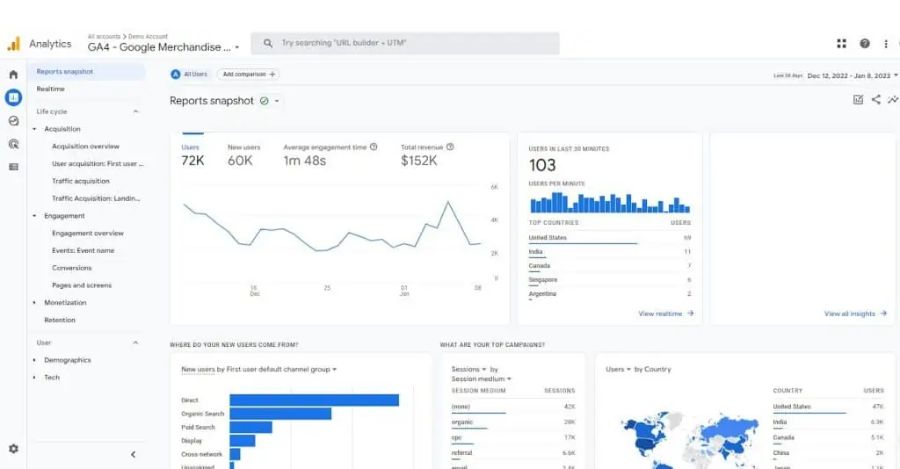Click the Analytics logo icon
Image resolution: width=900 pixels, height=469 pixels.
(13, 44)
